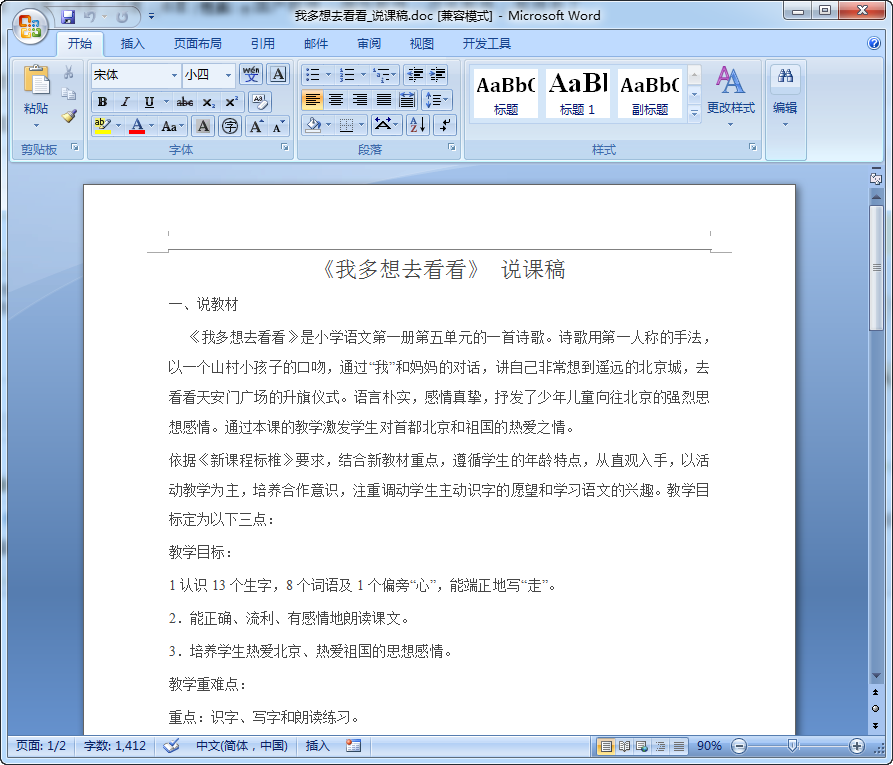Click the superscript icon

point(231,99)
